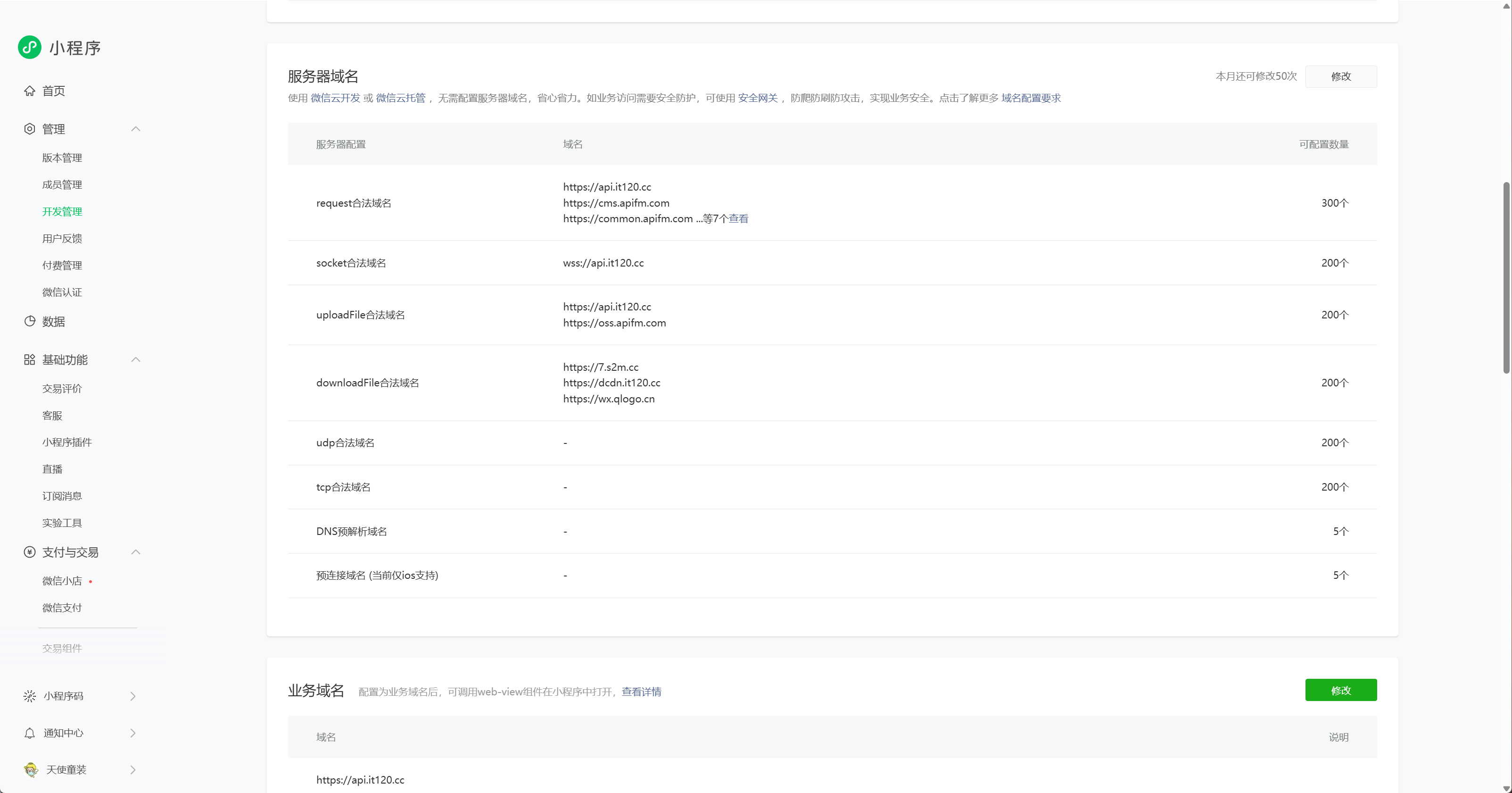Click https://cms.apifm.com domain text
The image size is (1512, 793).
point(616,203)
